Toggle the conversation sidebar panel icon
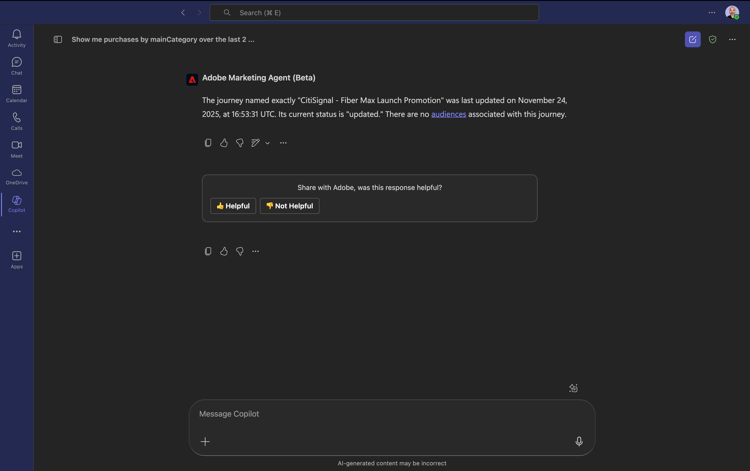 (x=58, y=39)
